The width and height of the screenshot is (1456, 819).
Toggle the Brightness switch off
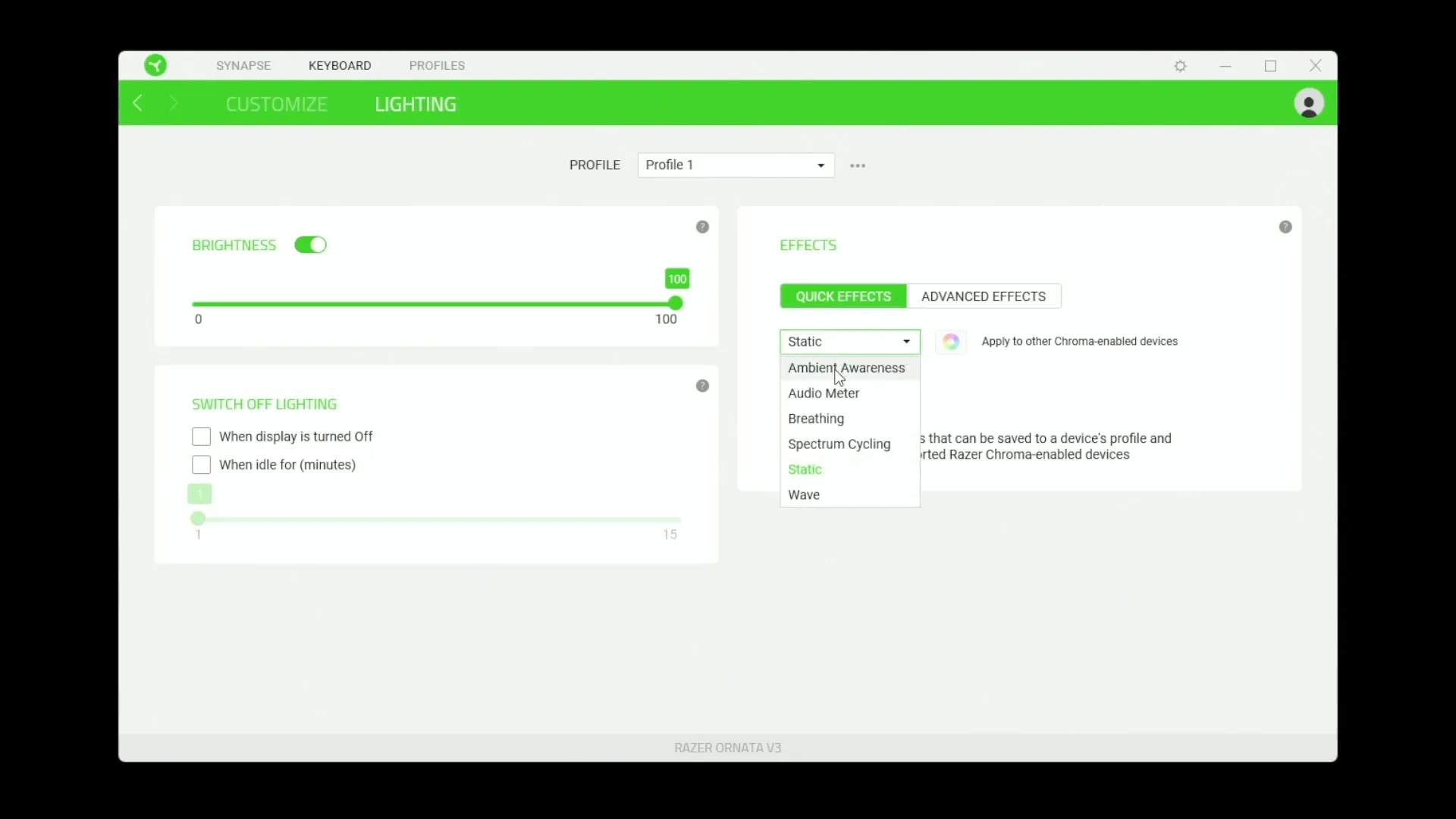pos(310,245)
